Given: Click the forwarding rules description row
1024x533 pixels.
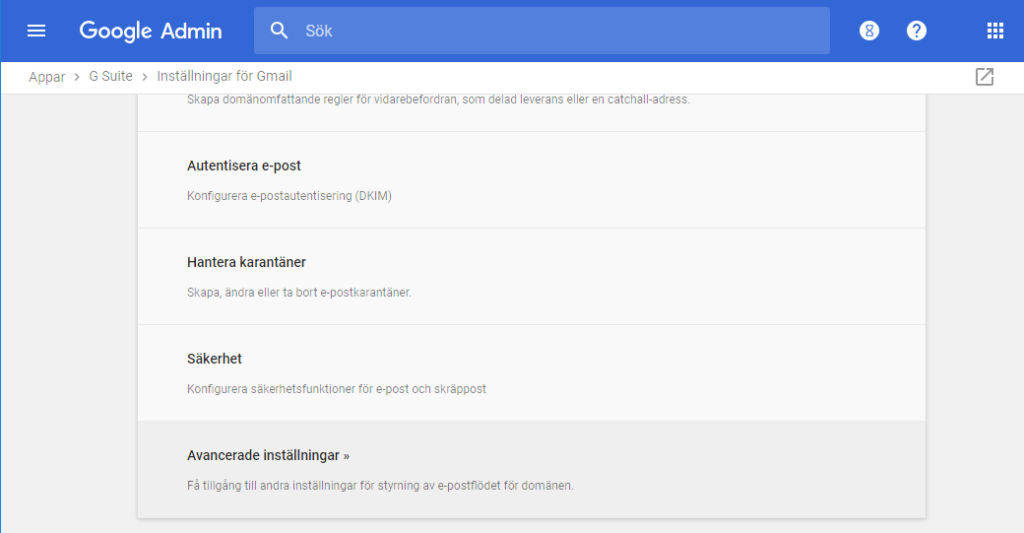Looking at the screenshot, I should point(438,100).
